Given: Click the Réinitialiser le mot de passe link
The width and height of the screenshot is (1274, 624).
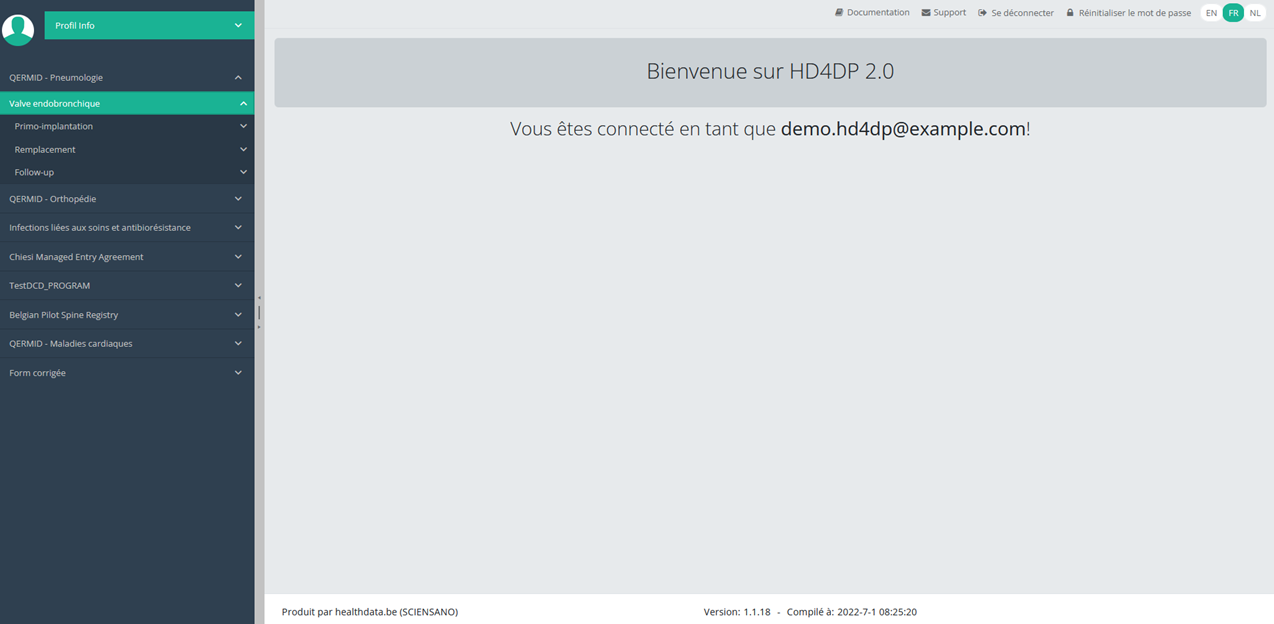Looking at the screenshot, I should click(1134, 13).
